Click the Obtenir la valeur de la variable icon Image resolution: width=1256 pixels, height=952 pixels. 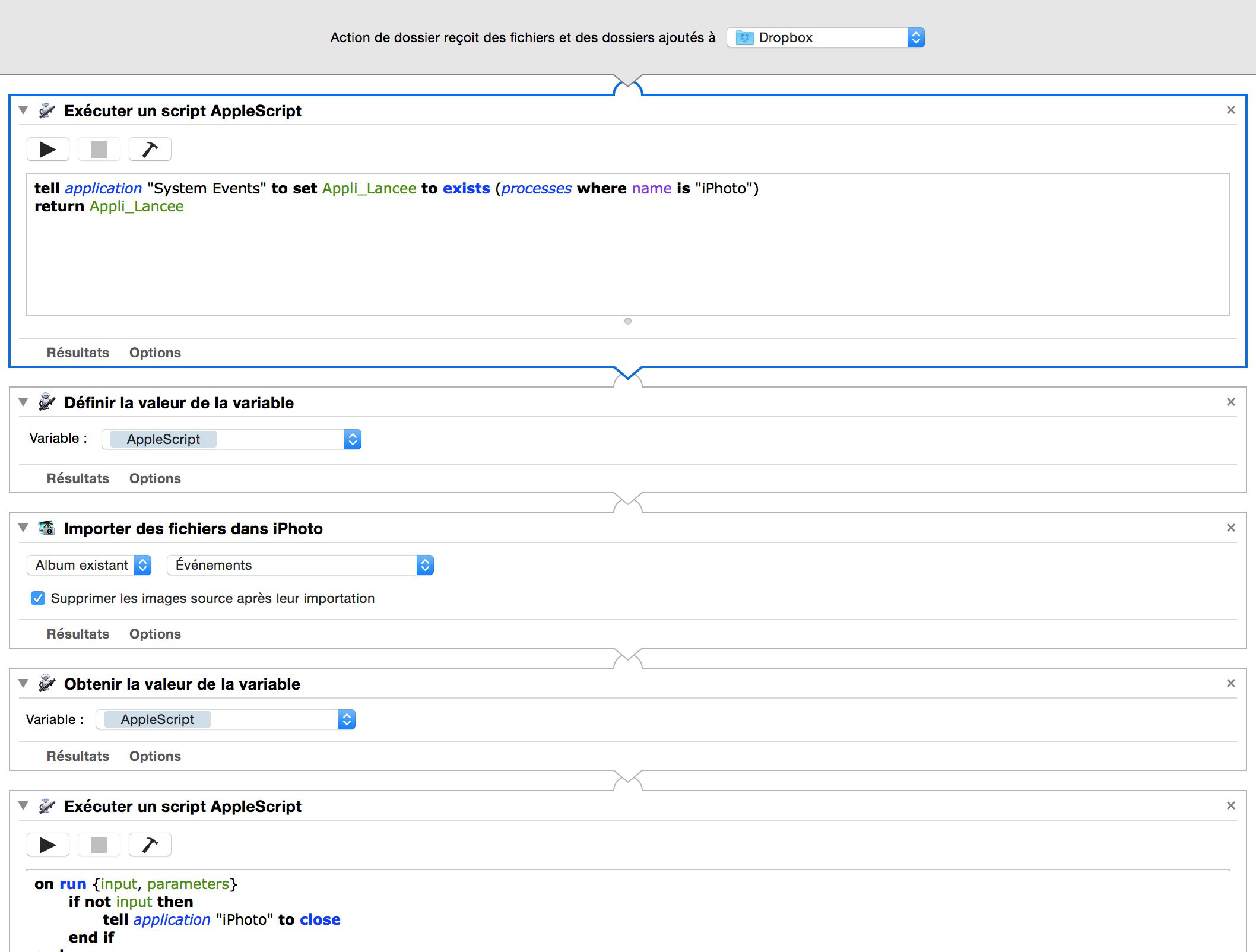[x=47, y=684]
